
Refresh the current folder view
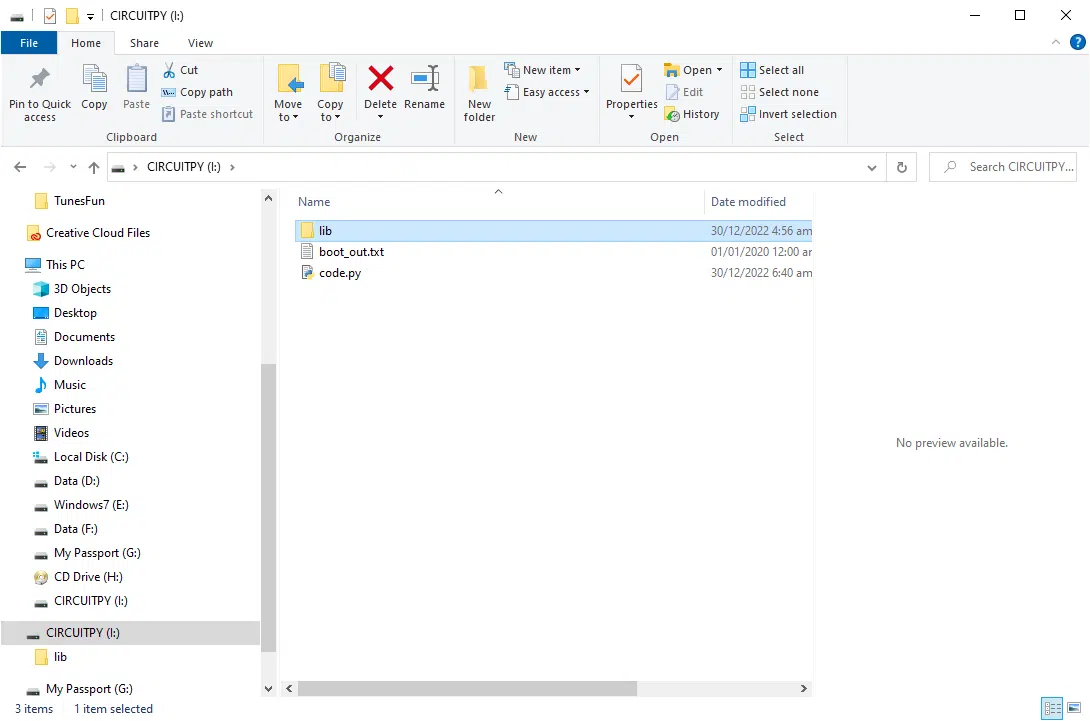coord(902,167)
